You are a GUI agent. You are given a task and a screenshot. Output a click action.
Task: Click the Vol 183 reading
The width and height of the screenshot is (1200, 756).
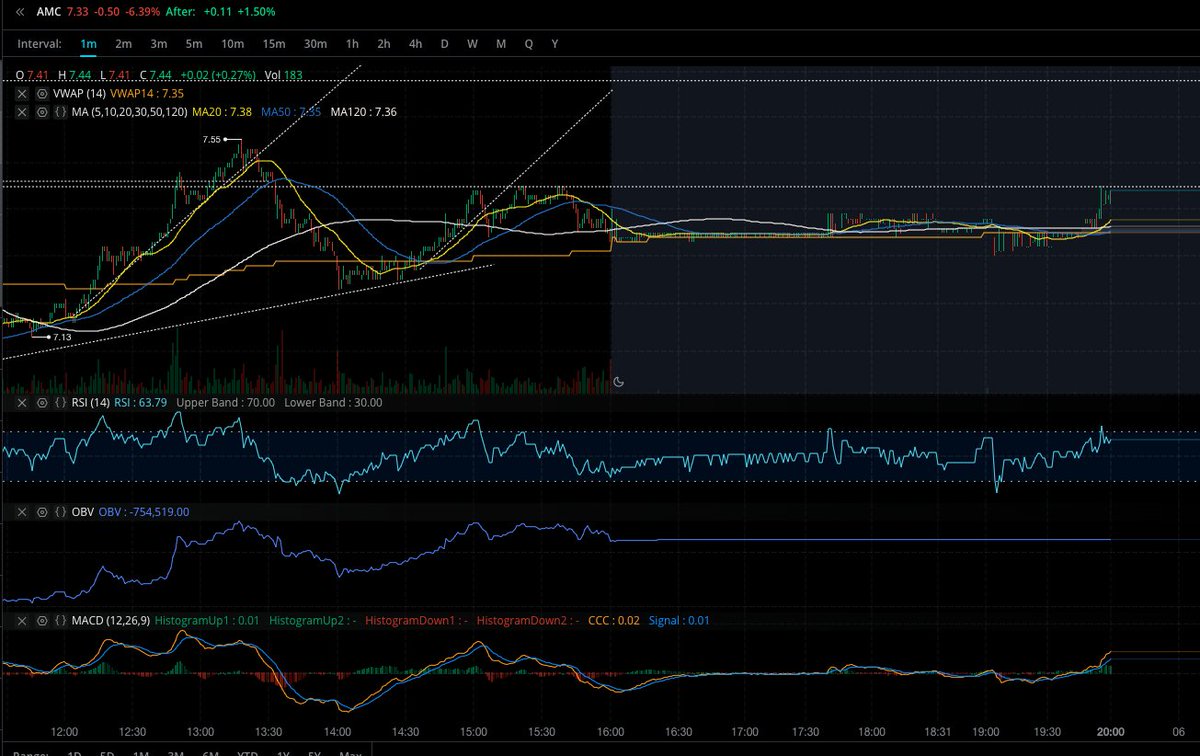284,74
